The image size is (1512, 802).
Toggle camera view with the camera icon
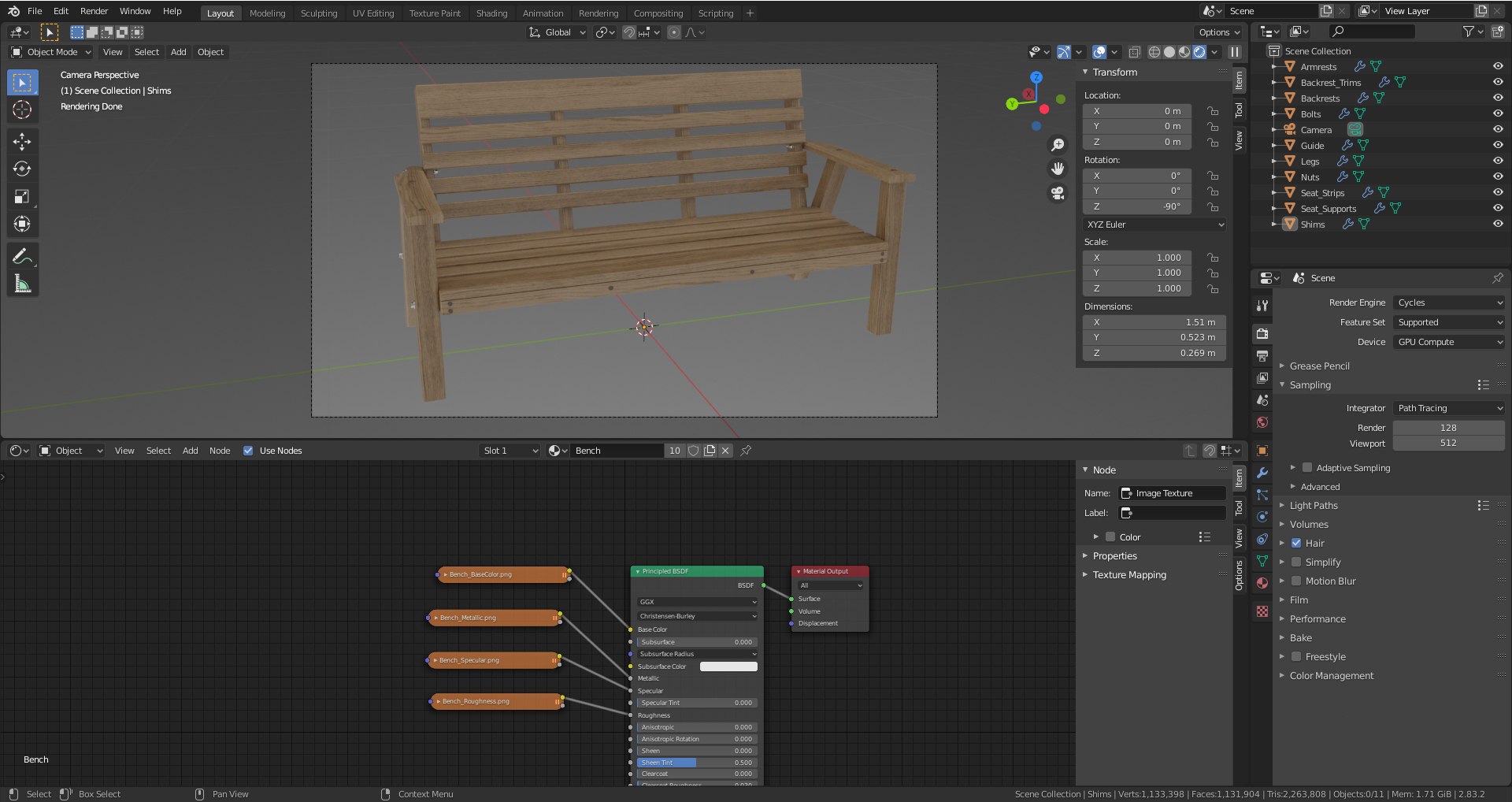[1058, 193]
